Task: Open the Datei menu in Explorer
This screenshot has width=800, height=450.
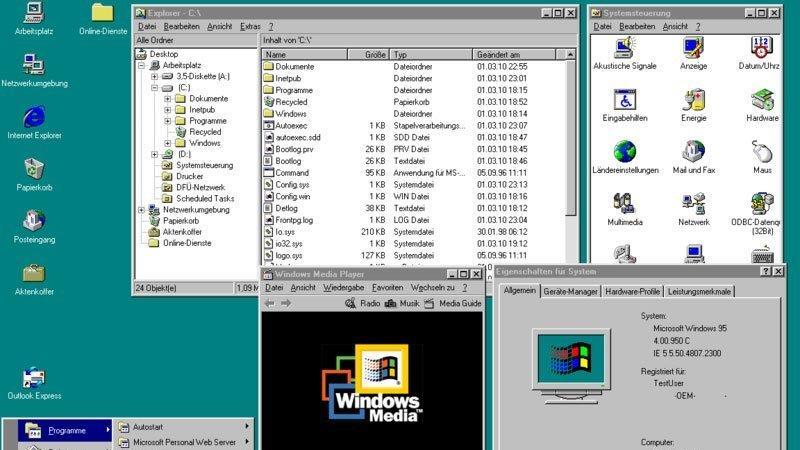Action: click(147, 27)
